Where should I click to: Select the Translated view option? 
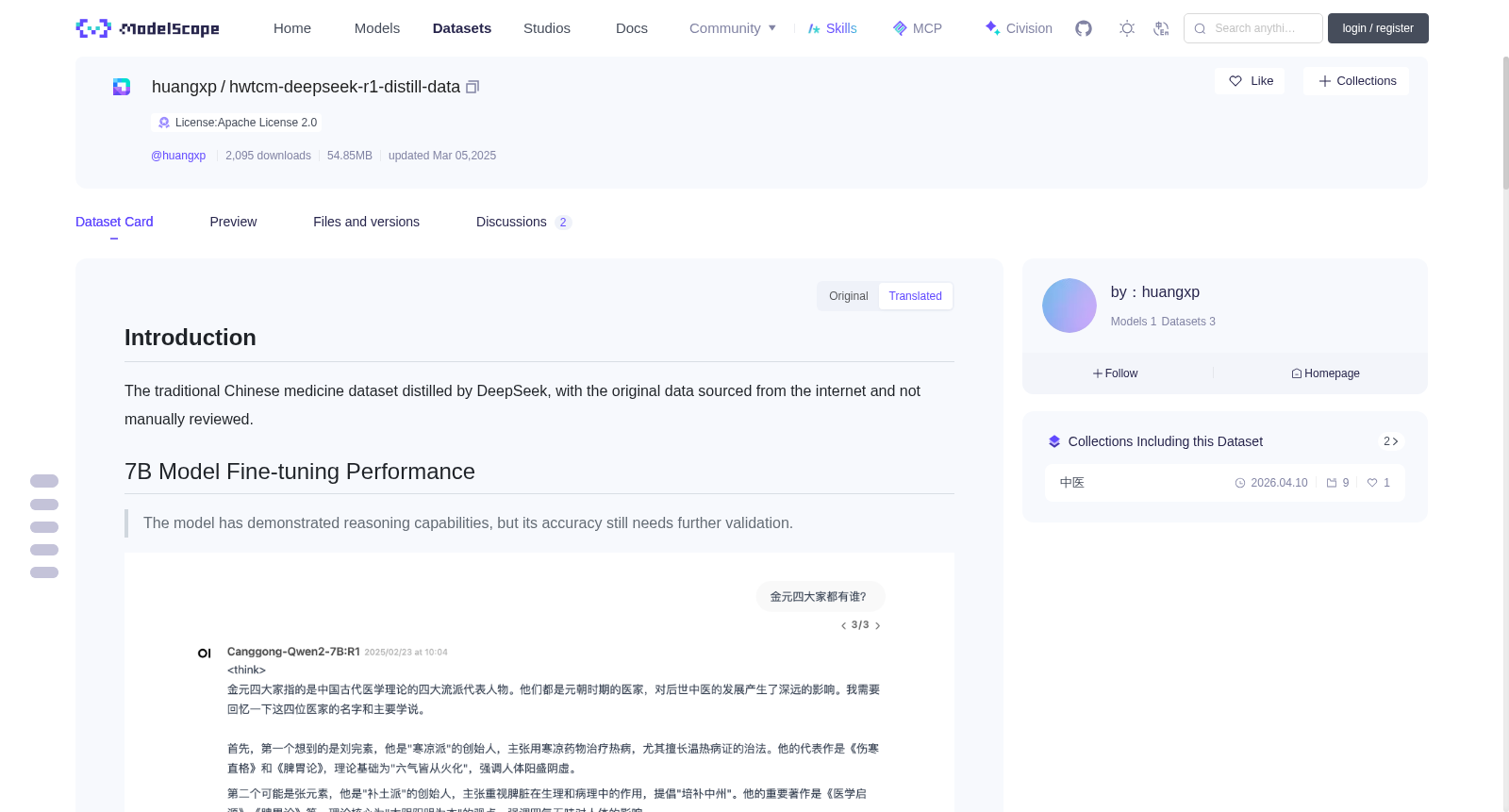[x=916, y=296]
